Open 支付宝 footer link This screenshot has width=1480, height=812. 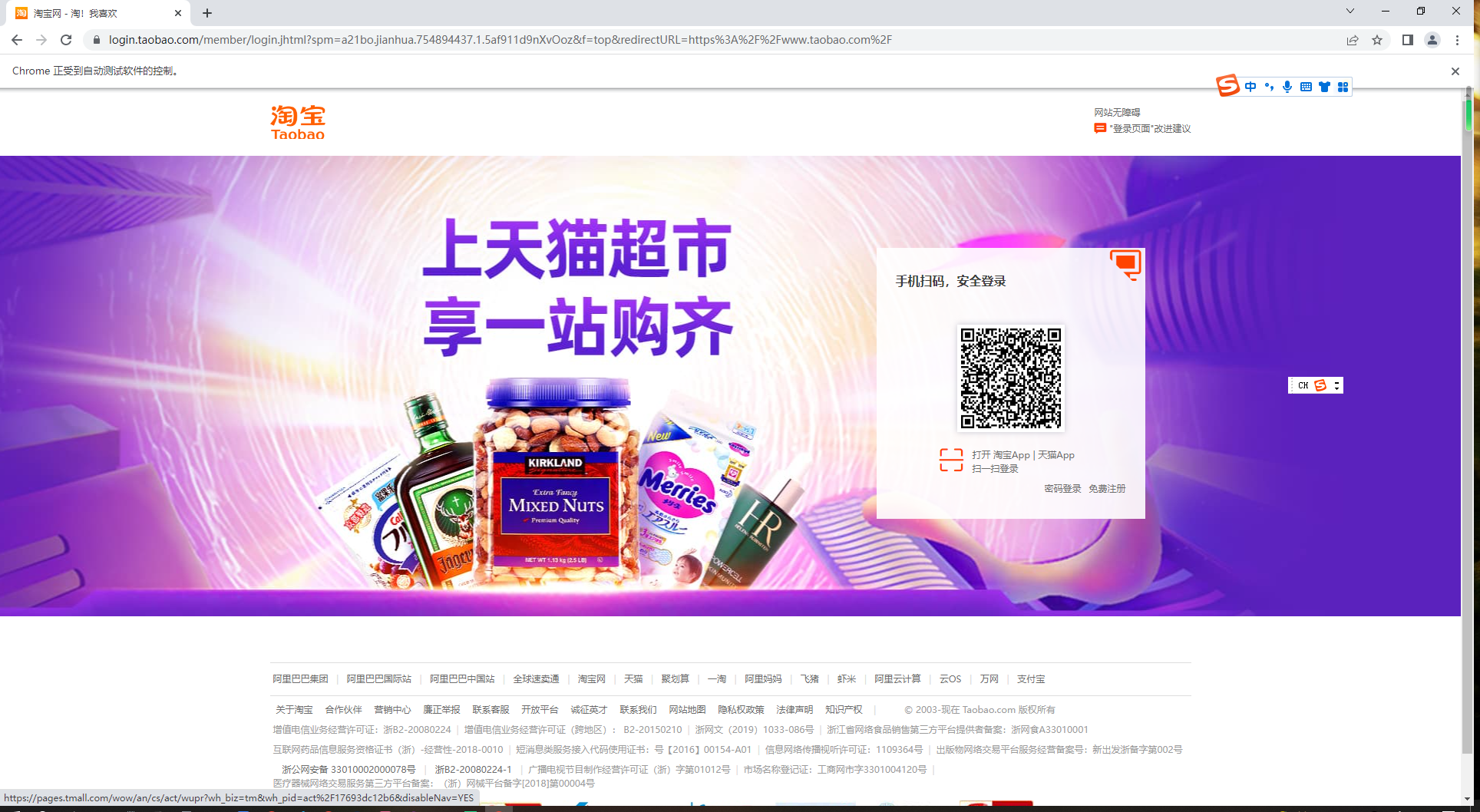1031,679
